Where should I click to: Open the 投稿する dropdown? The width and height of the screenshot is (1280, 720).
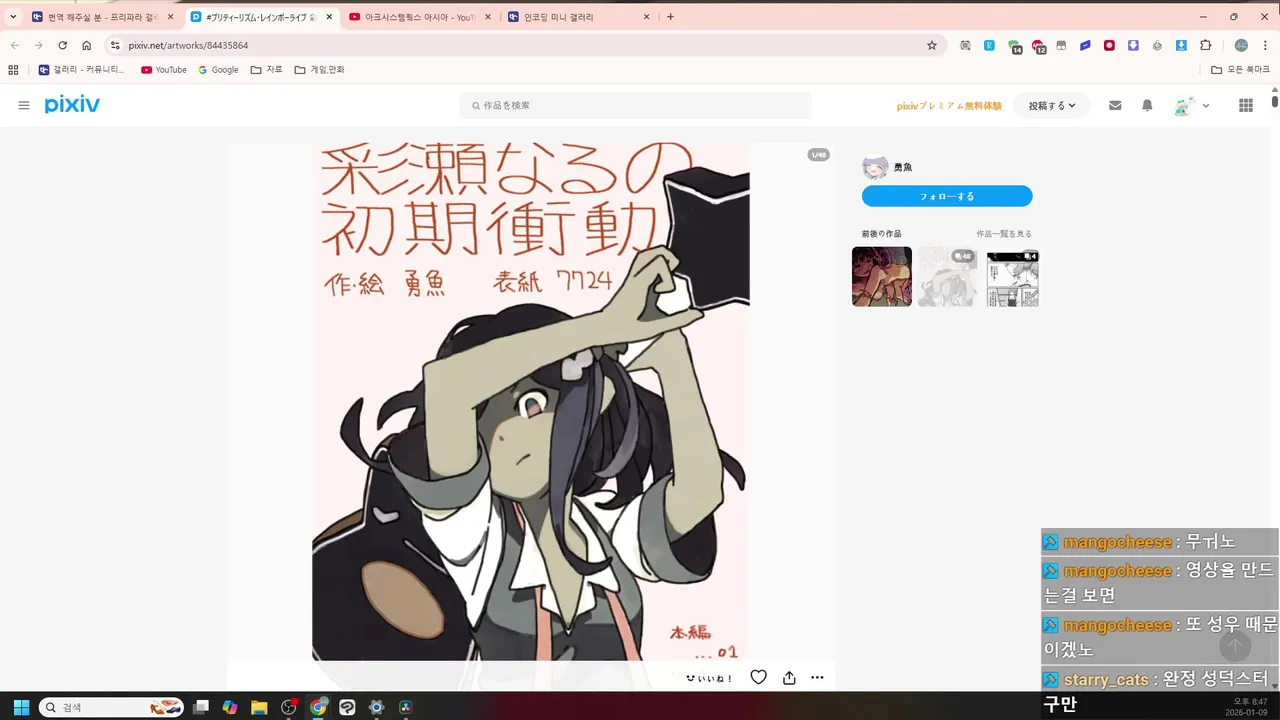(x=1052, y=105)
